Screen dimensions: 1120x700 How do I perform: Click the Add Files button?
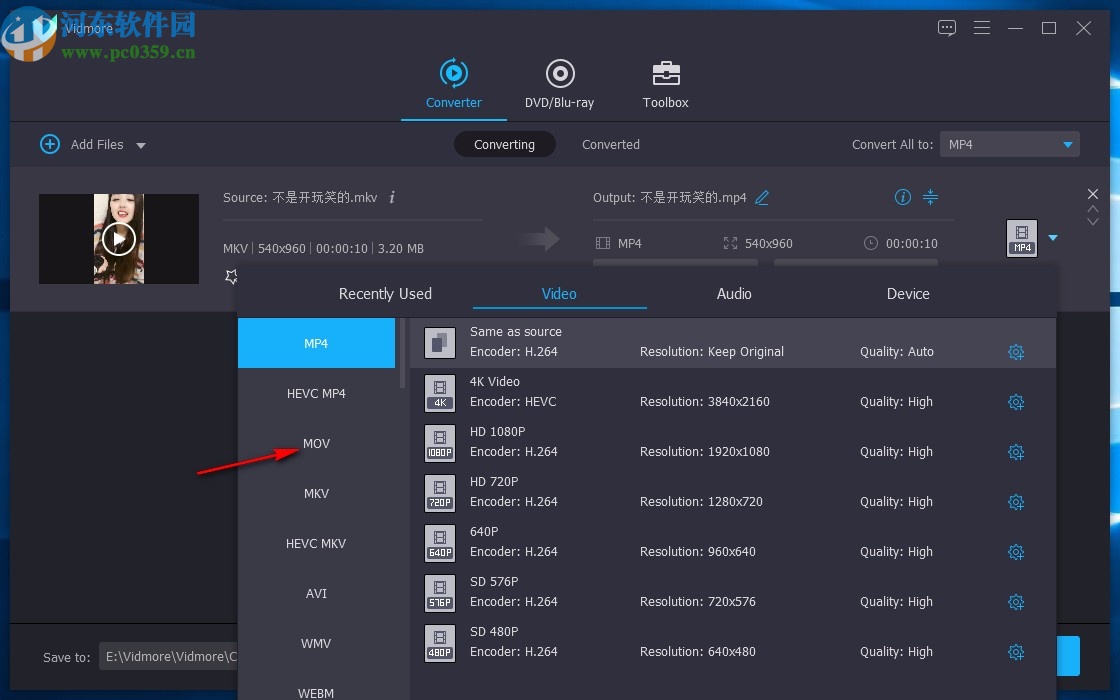click(82, 145)
